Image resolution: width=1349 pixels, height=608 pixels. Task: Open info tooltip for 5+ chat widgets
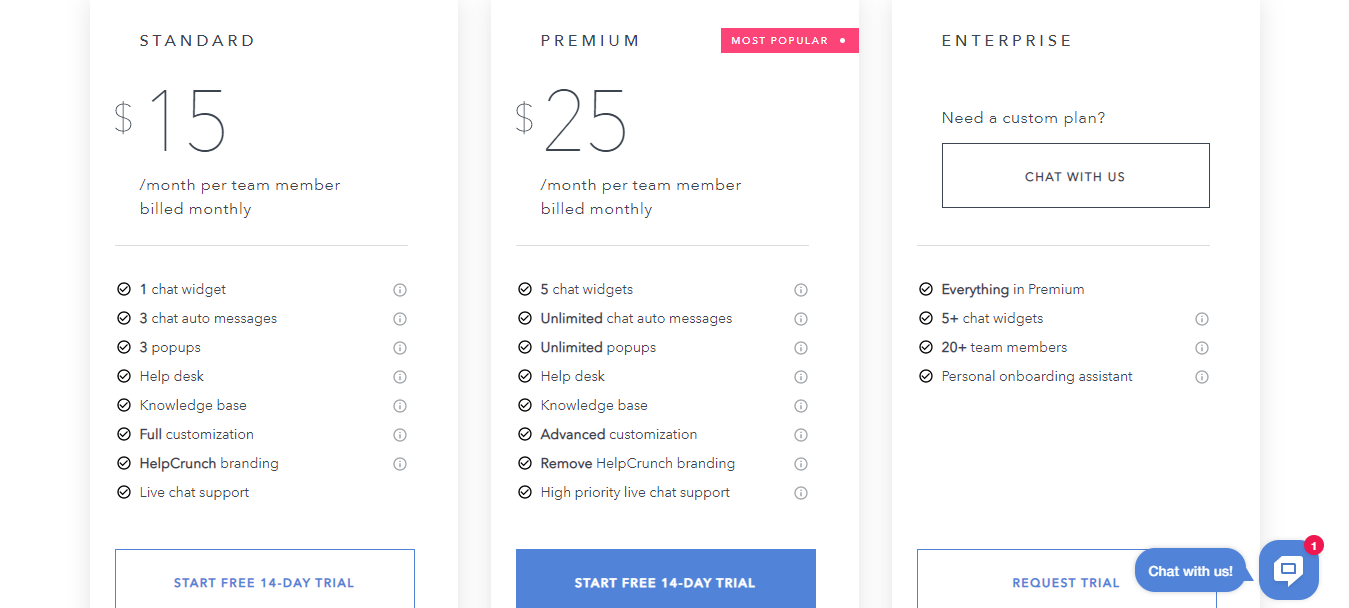(1202, 318)
